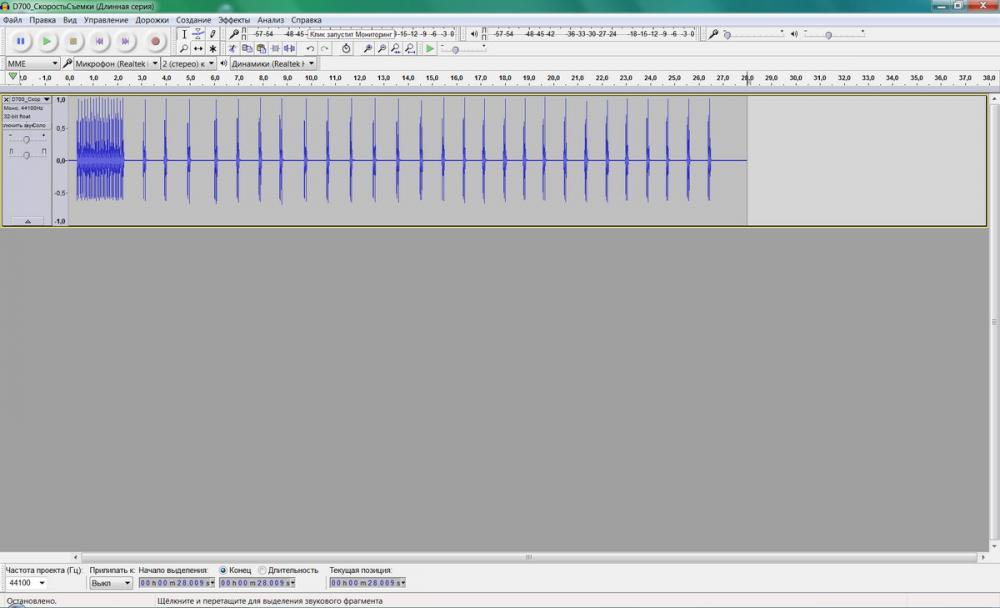Open the 2 (стерео) channels dropdown
Viewport: 1000px width, 608px height.
point(188,64)
